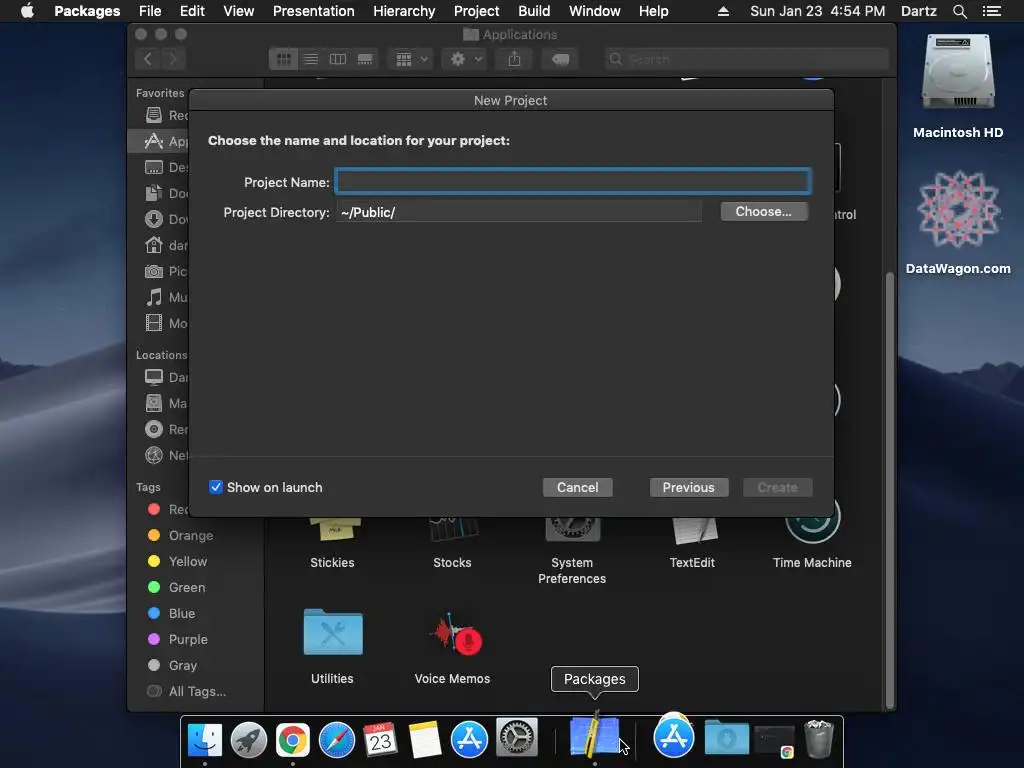The image size is (1024, 768).
Task: Open Finder action gear dropdown
Action: 466,59
